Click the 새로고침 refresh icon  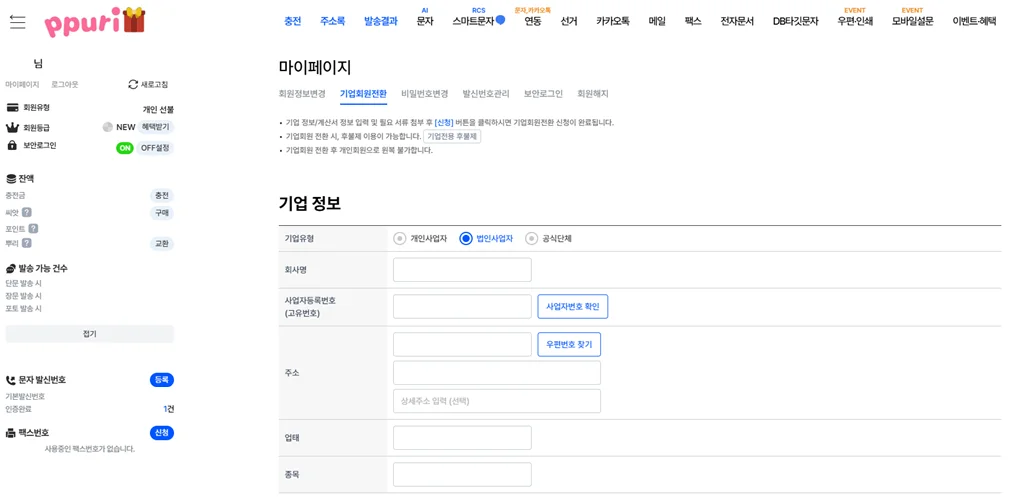tap(133, 85)
